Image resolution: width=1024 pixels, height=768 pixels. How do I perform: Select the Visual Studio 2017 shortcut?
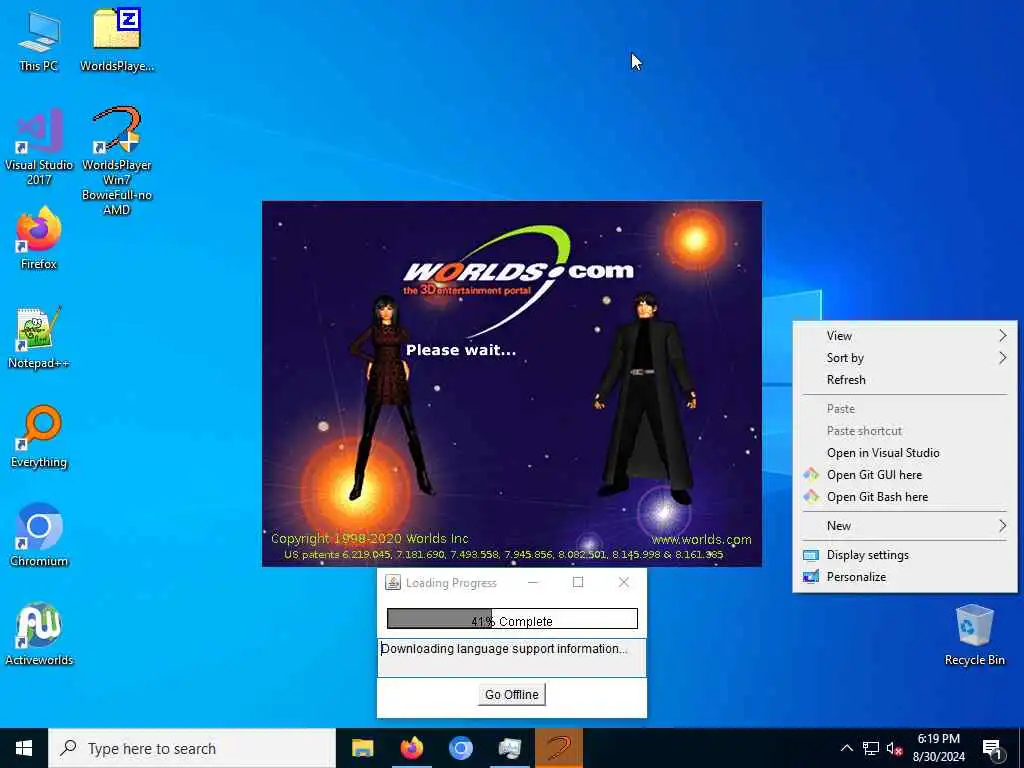pyautogui.click(x=39, y=147)
